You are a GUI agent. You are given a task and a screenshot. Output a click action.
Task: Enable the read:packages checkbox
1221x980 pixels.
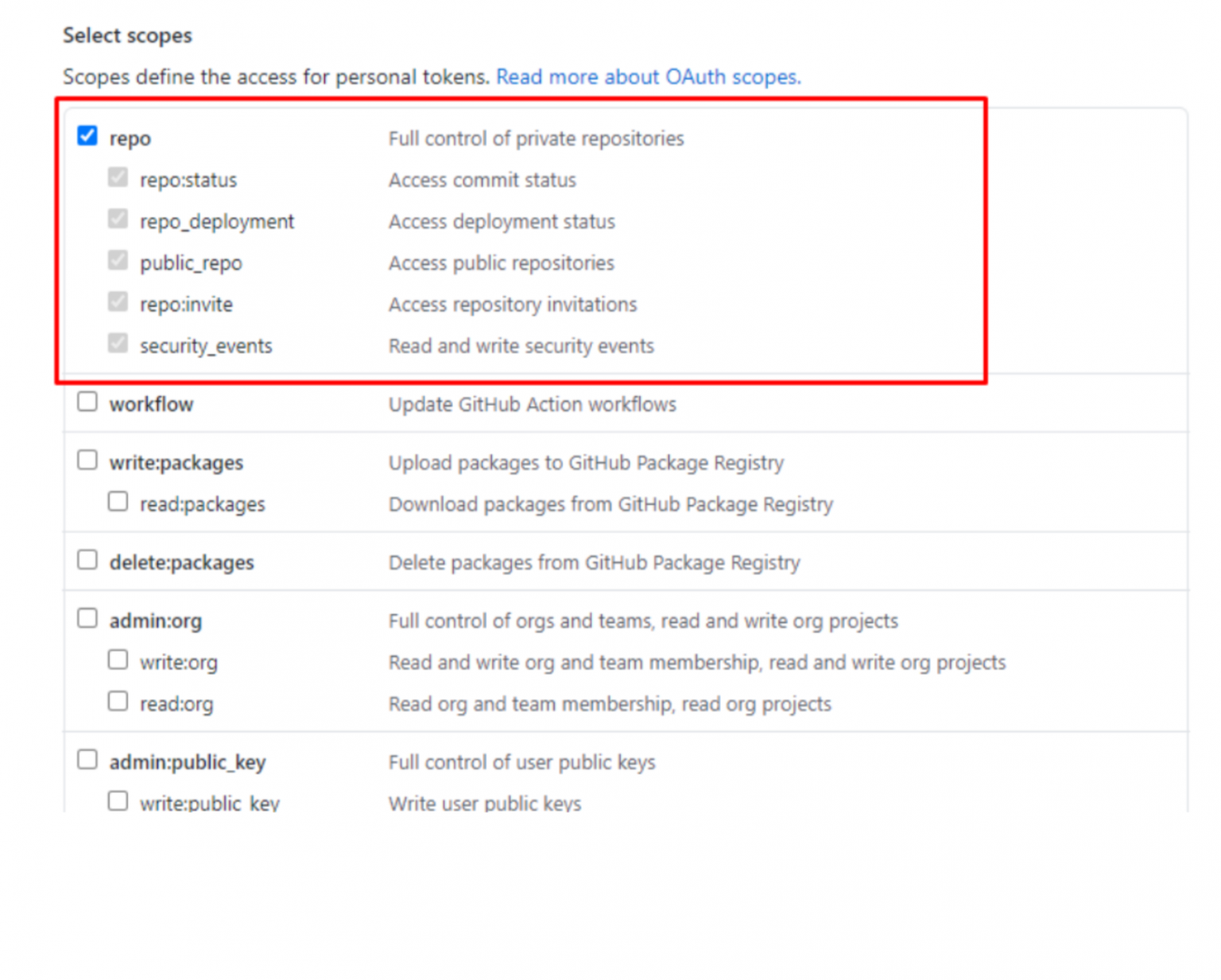pos(118,501)
